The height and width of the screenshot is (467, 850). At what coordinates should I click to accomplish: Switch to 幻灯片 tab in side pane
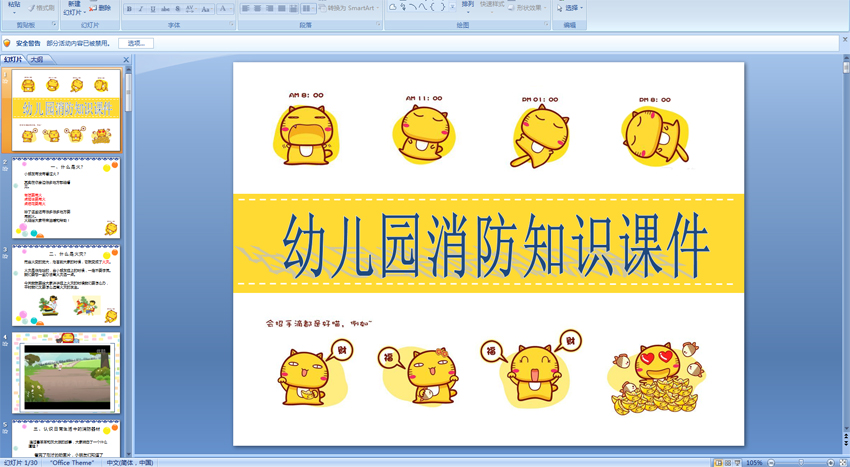coord(13,60)
